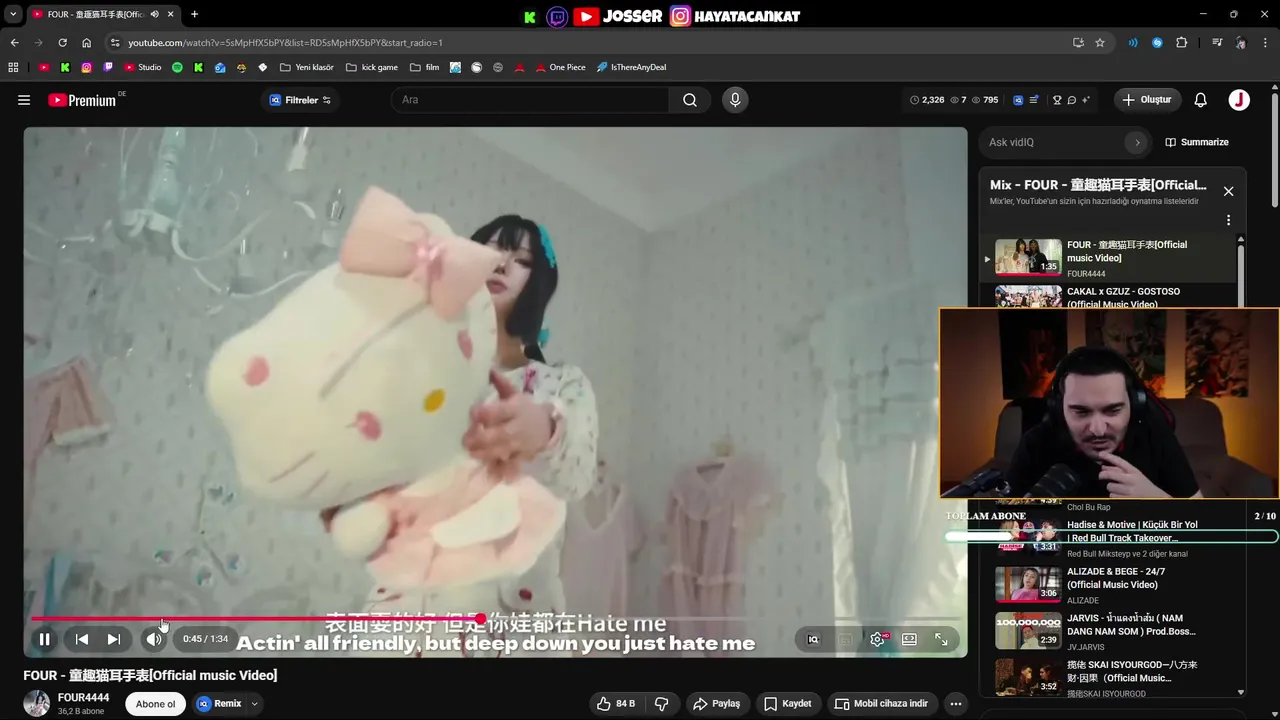Submit Ask vidIQ arrow button
The width and height of the screenshot is (1280, 720).
(x=1136, y=142)
